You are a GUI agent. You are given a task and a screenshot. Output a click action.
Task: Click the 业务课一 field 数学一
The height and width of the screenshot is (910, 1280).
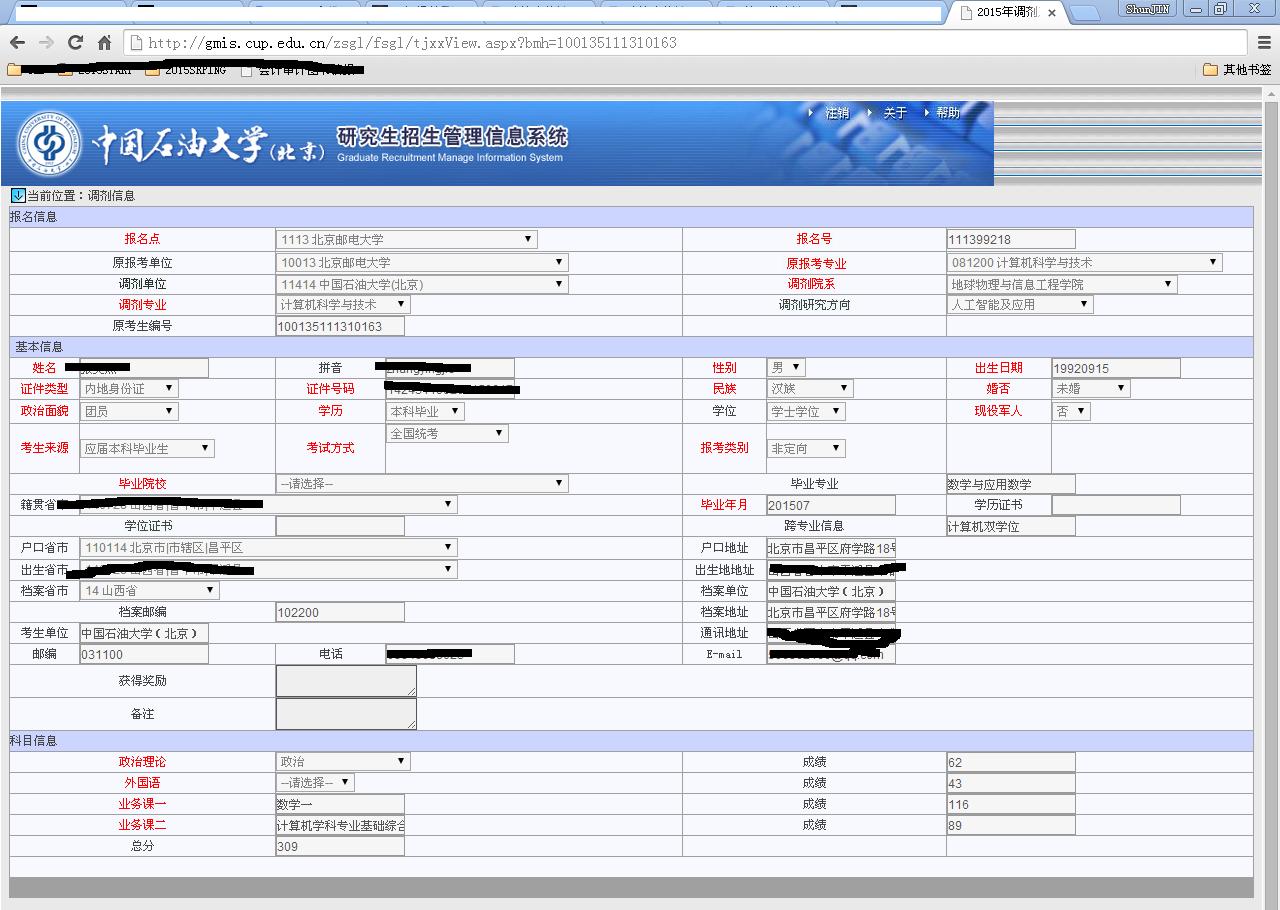tap(340, 804)
